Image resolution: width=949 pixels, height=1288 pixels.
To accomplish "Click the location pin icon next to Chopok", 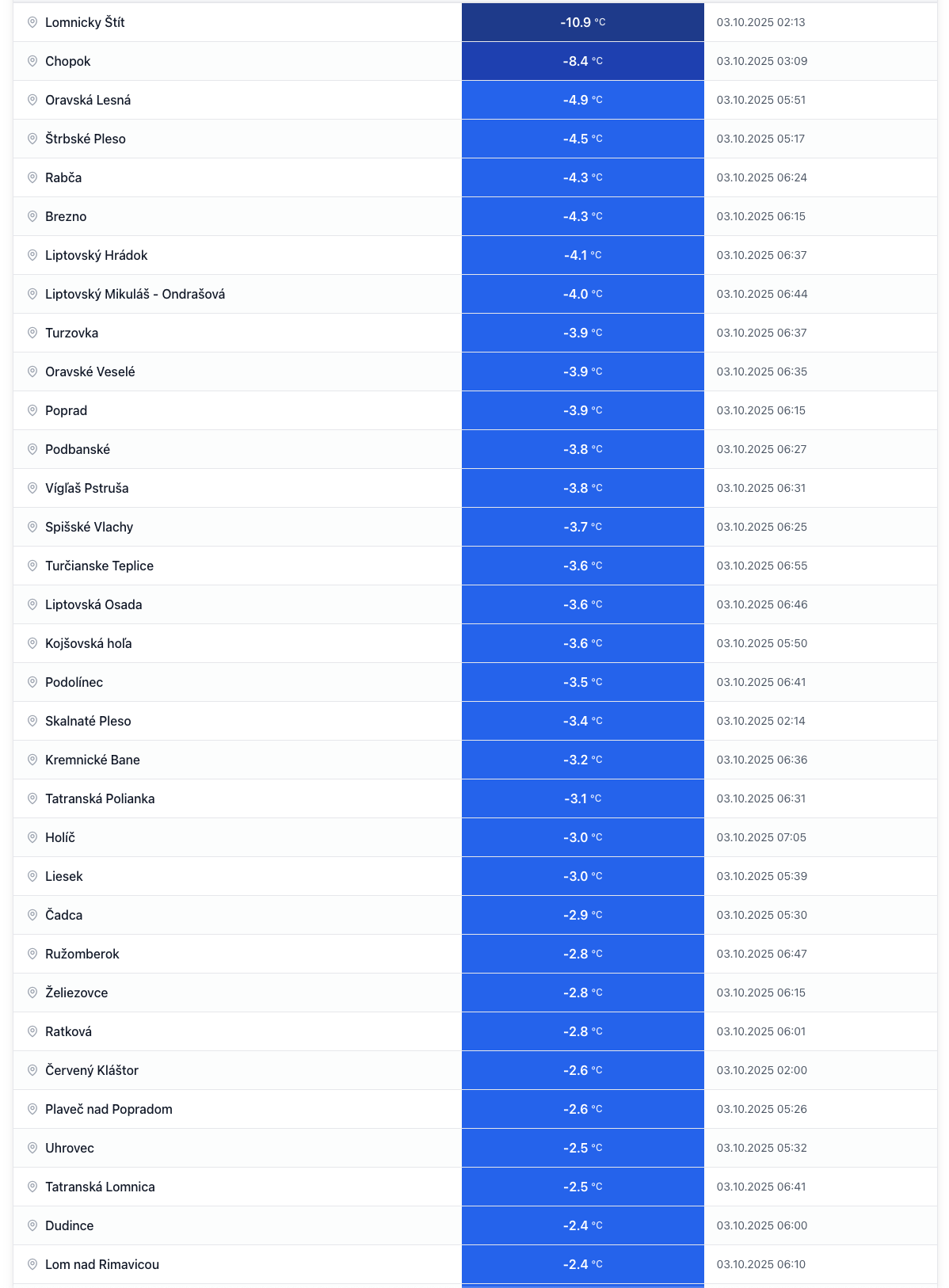I will [32, 61].
